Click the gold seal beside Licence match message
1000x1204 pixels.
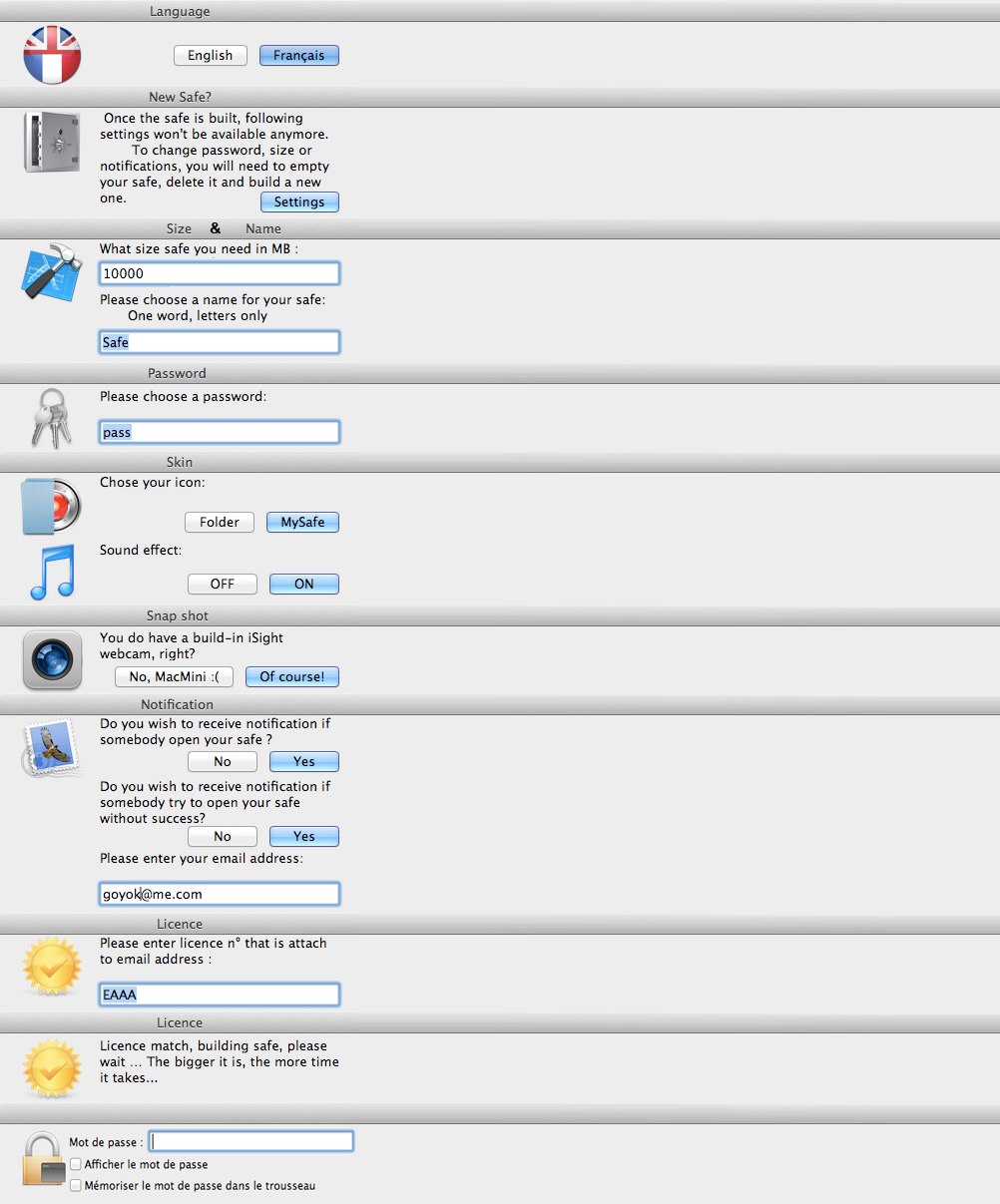[52, 1069]
